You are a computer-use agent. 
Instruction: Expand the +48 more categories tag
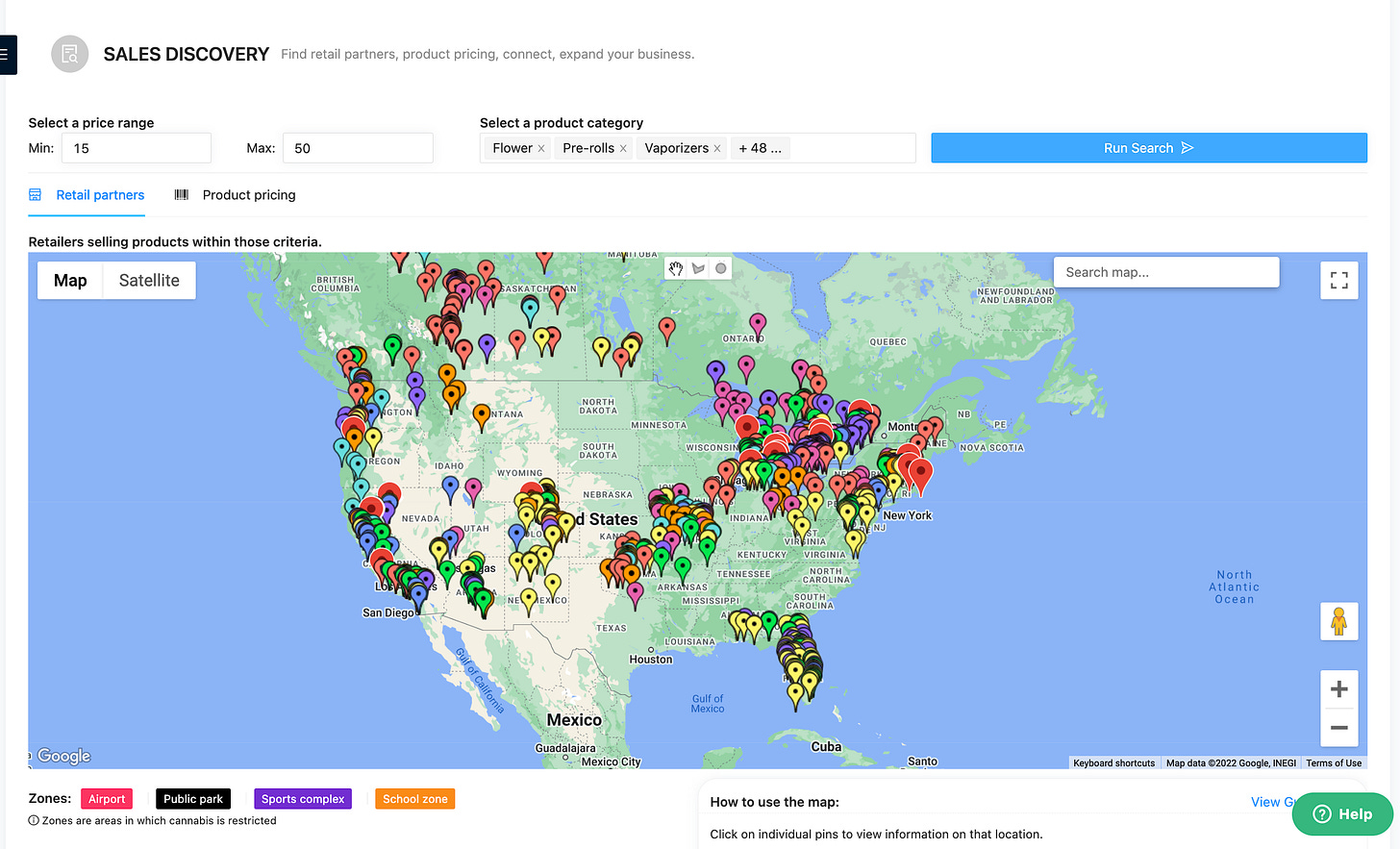(760, 148)
